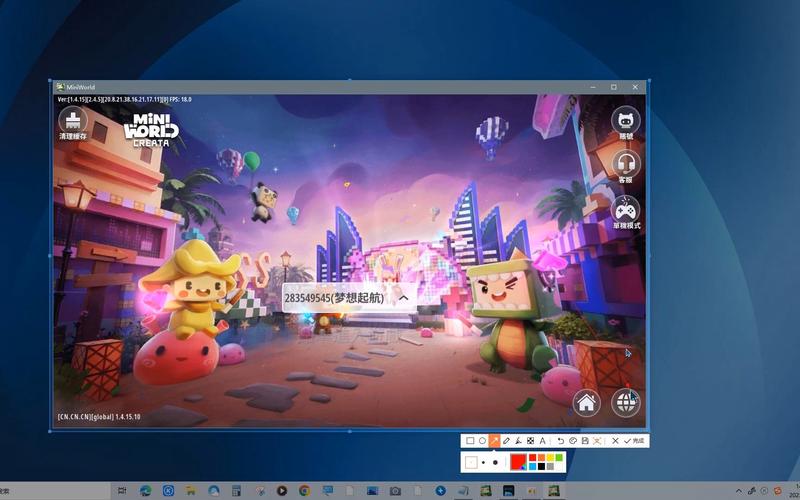Select single-player mode gamepad icon

point(626,209)
